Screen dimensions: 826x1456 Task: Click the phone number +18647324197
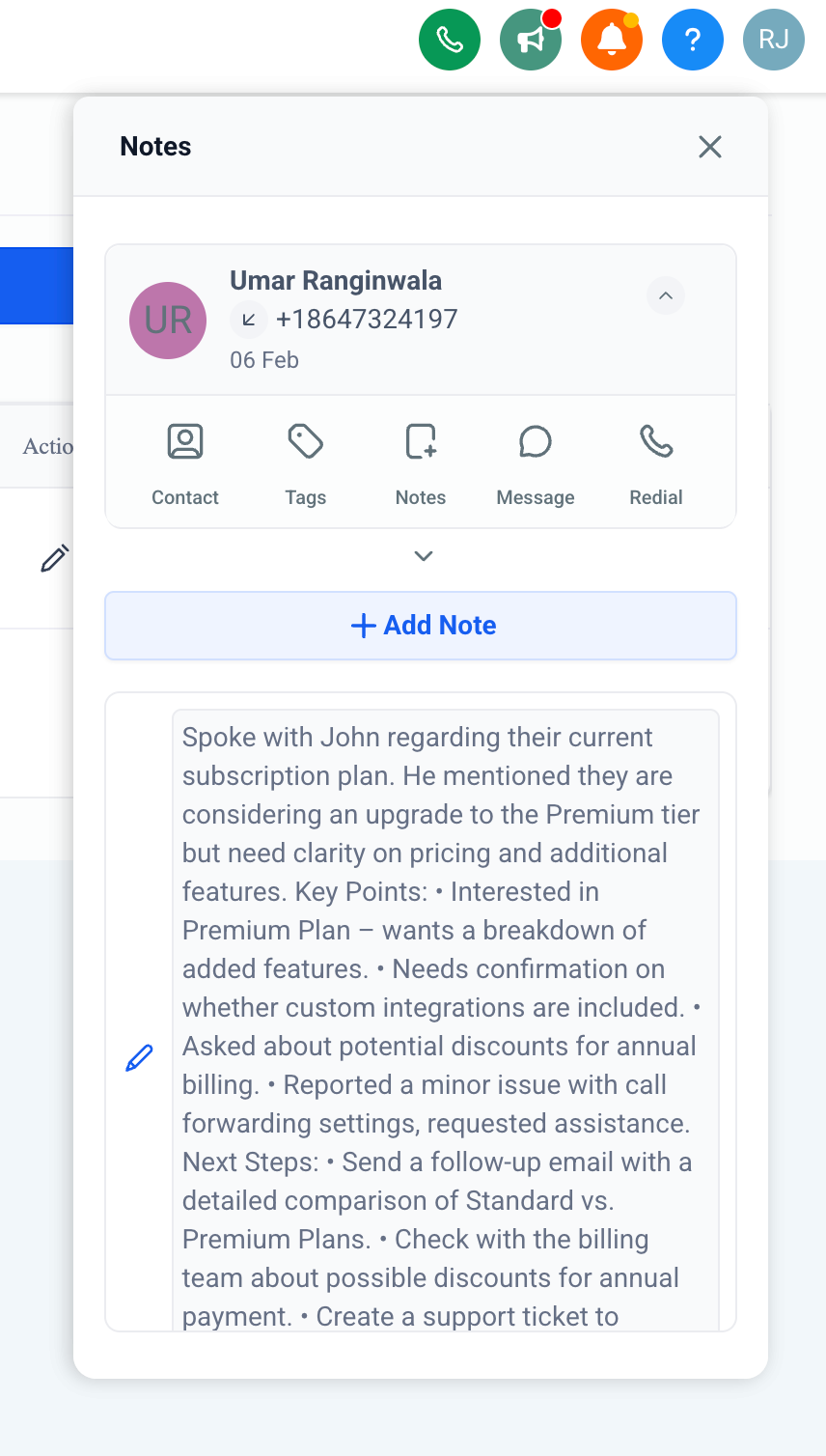[367, 320]
